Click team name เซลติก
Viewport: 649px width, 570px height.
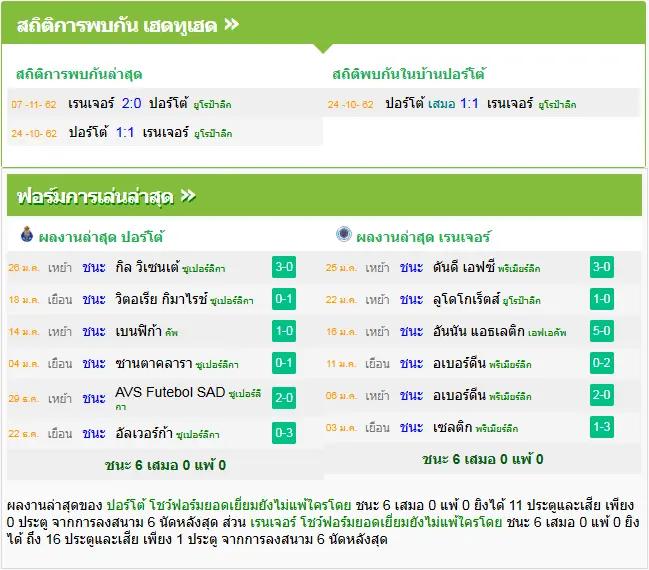452,427
